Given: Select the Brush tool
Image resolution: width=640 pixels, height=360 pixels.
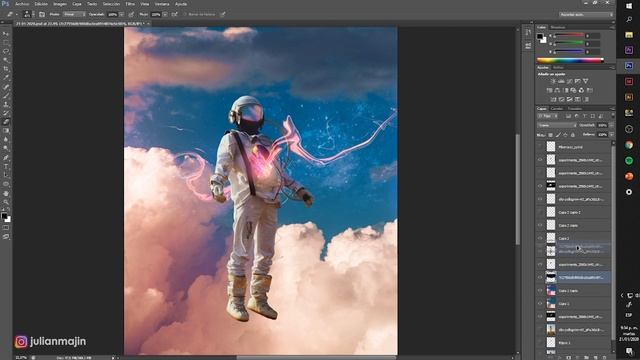Looking at the screenshot, I should [6, 96].
